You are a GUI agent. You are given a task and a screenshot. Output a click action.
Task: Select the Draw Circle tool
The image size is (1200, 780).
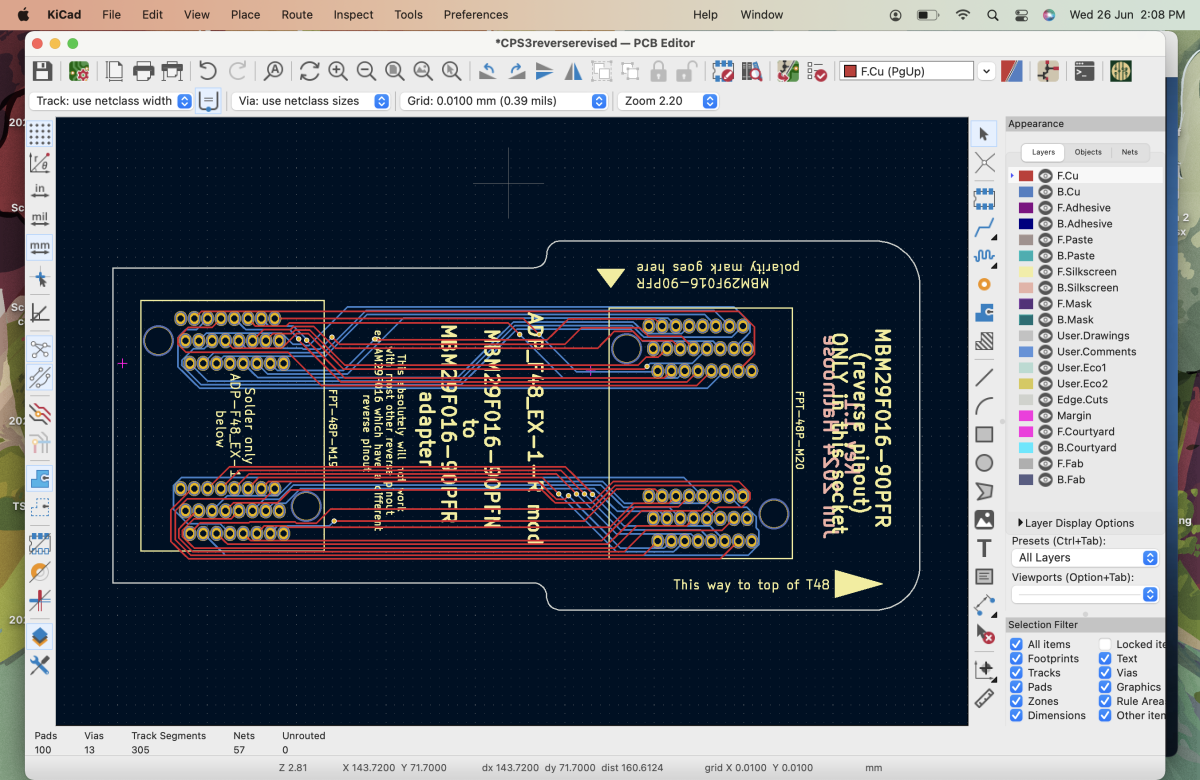tap(984, 463)
